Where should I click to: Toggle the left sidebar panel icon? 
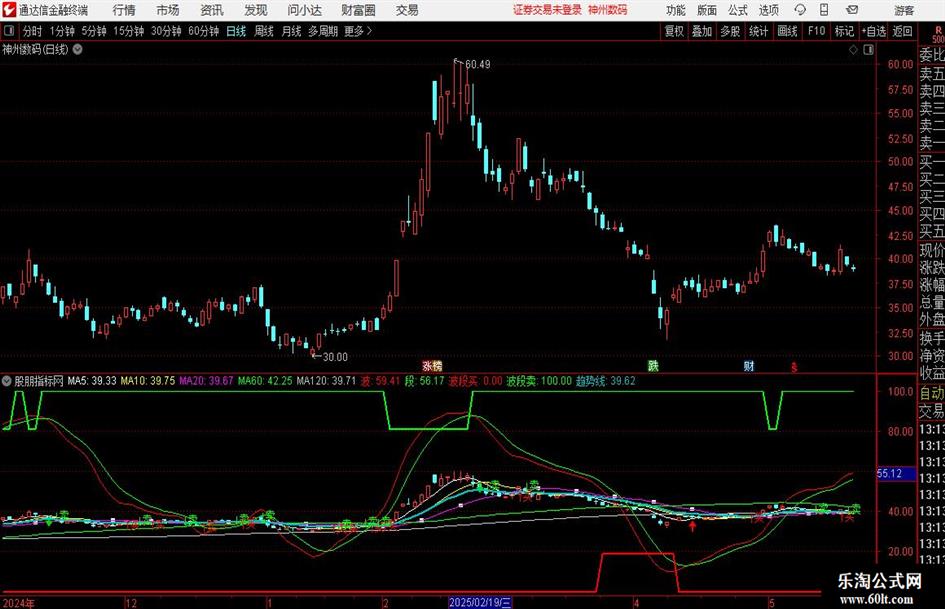(x=8, y=31)
